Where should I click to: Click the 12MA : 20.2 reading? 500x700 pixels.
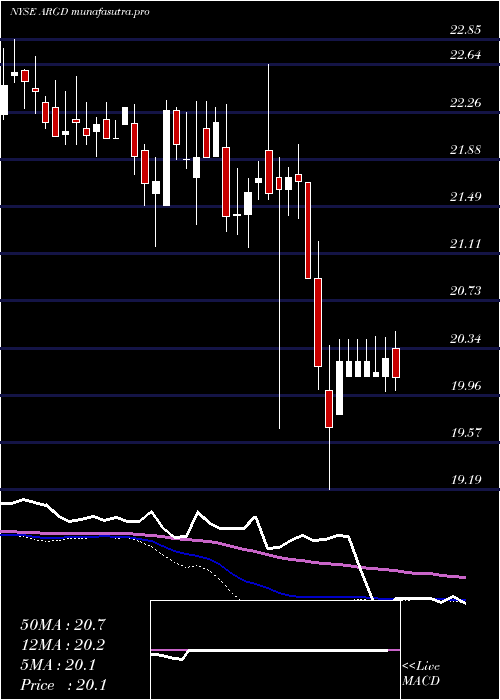click(63, 645)
